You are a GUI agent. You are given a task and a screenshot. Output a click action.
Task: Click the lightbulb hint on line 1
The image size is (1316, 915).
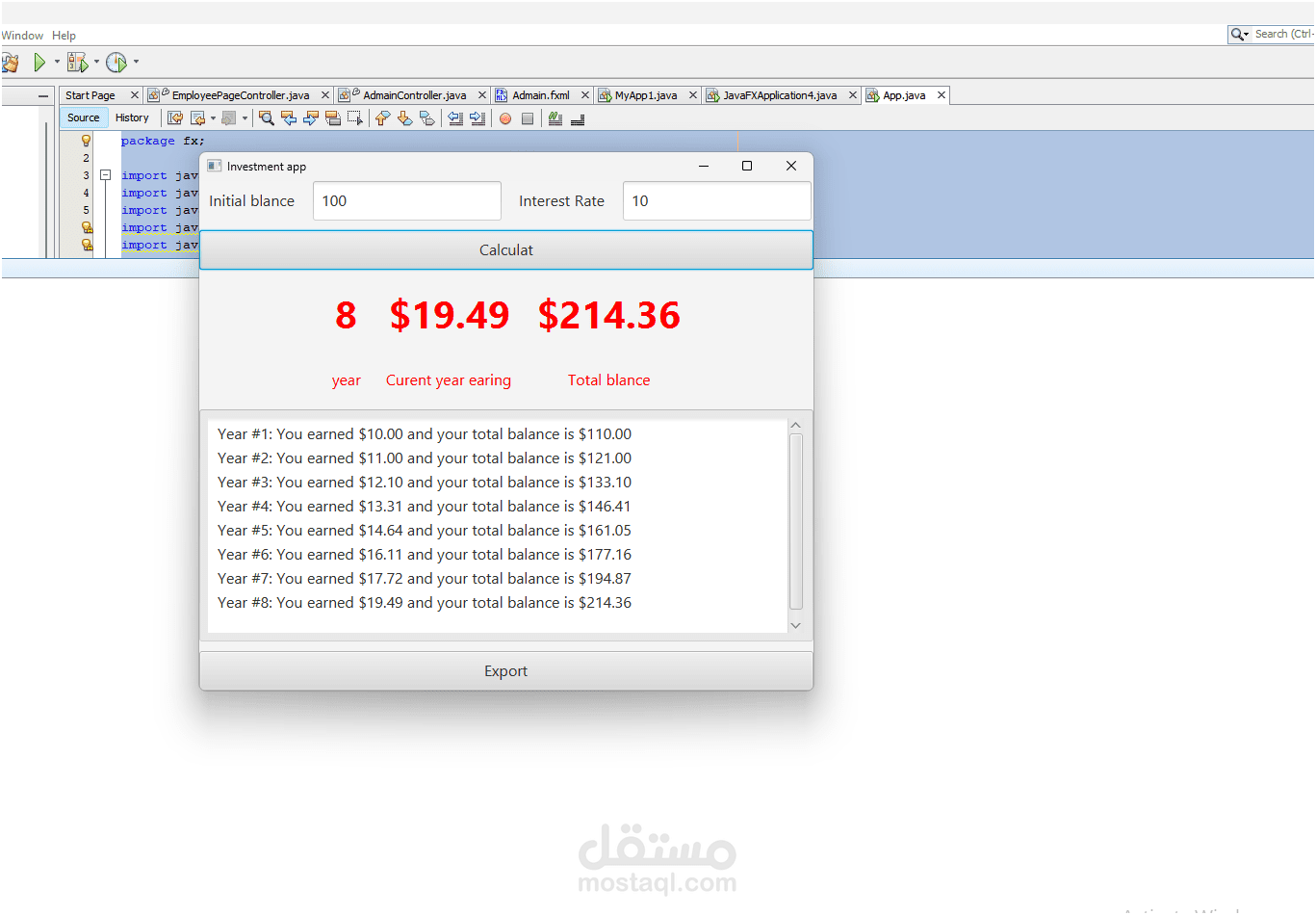coord(86,141)
